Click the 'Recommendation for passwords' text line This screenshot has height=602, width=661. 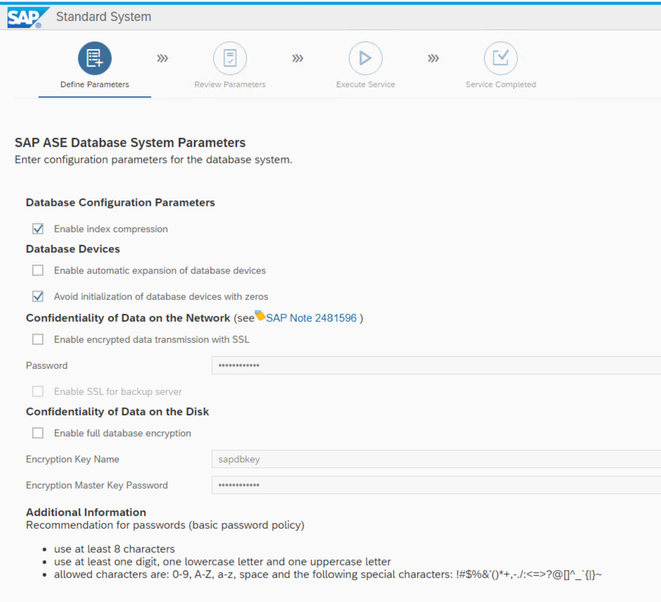point(165,525)
